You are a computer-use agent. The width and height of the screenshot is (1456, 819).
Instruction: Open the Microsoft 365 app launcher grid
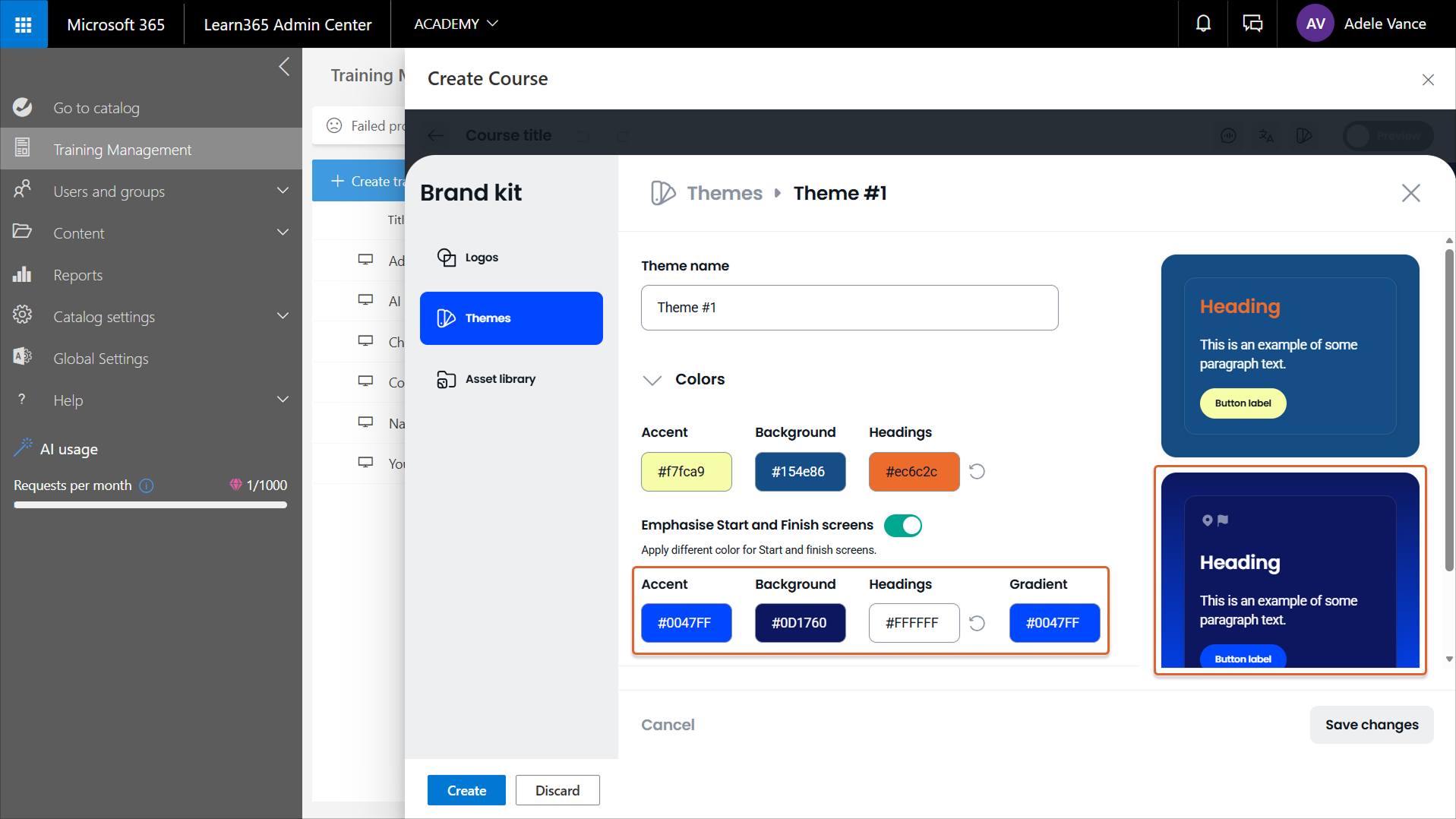pos(24,24)
